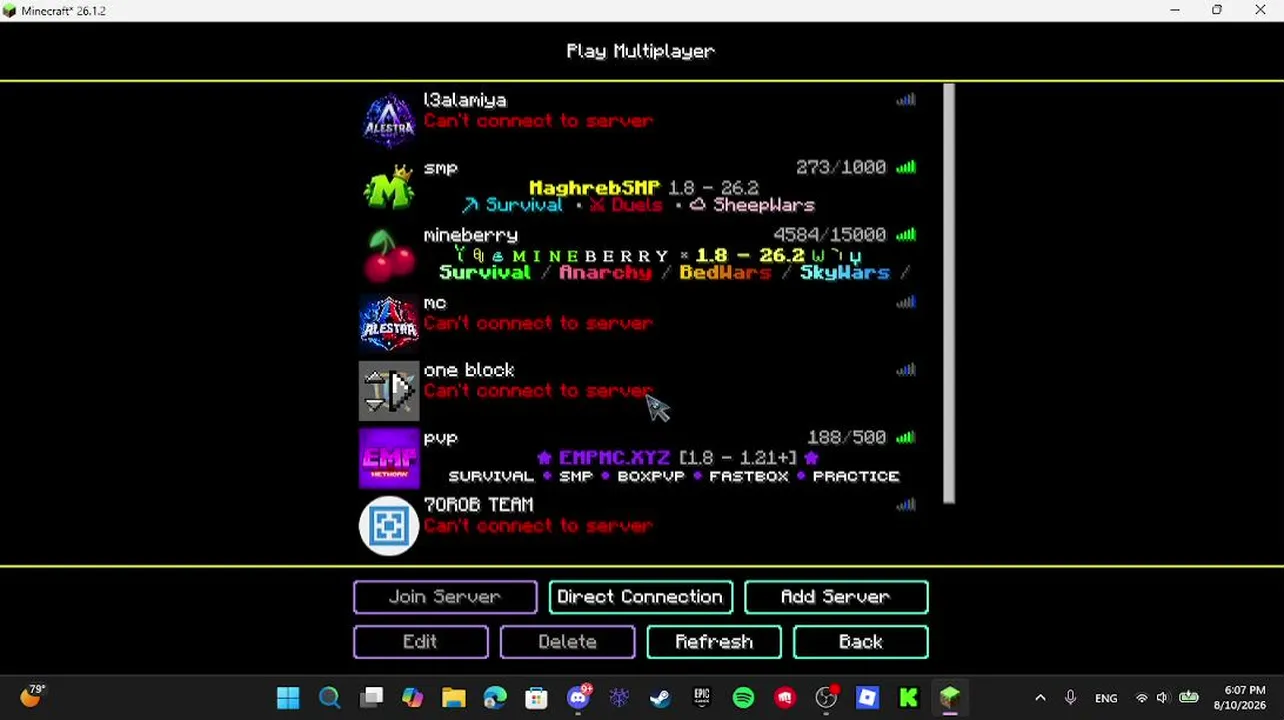Switch the ENG input language
Viewport: 1284px width, 720px height.
1106,698
